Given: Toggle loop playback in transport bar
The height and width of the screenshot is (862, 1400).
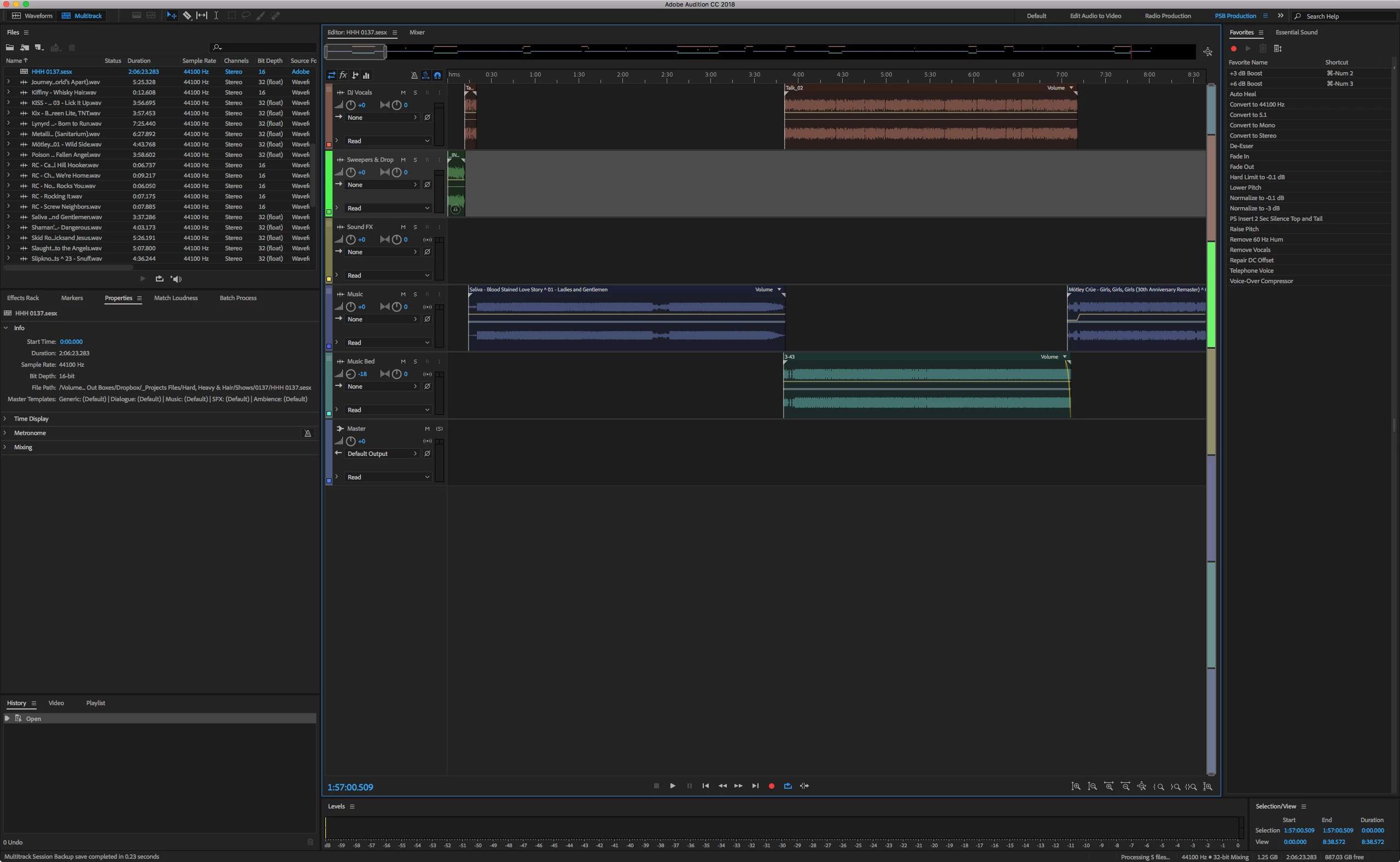Looking at the screenshot, I should (788, 786).
